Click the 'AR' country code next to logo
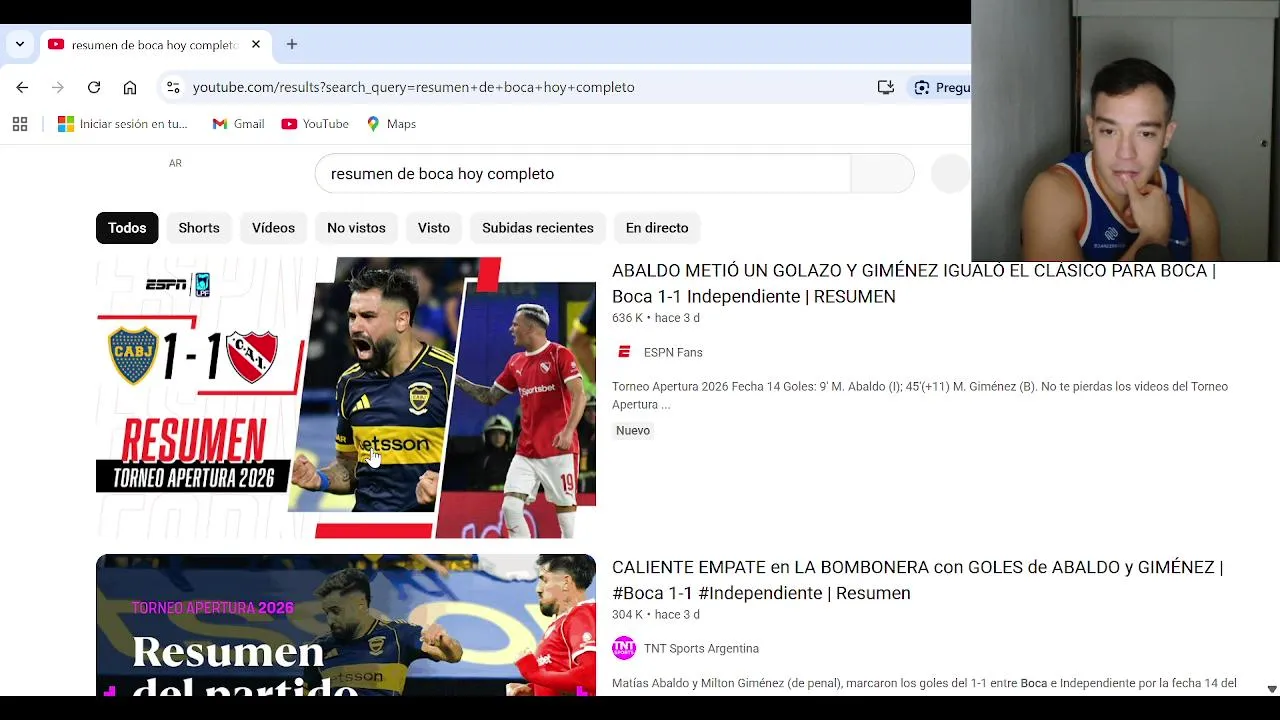Viewport: 1280px width, 720px height. pyautogui.click(x=175, y=163)
